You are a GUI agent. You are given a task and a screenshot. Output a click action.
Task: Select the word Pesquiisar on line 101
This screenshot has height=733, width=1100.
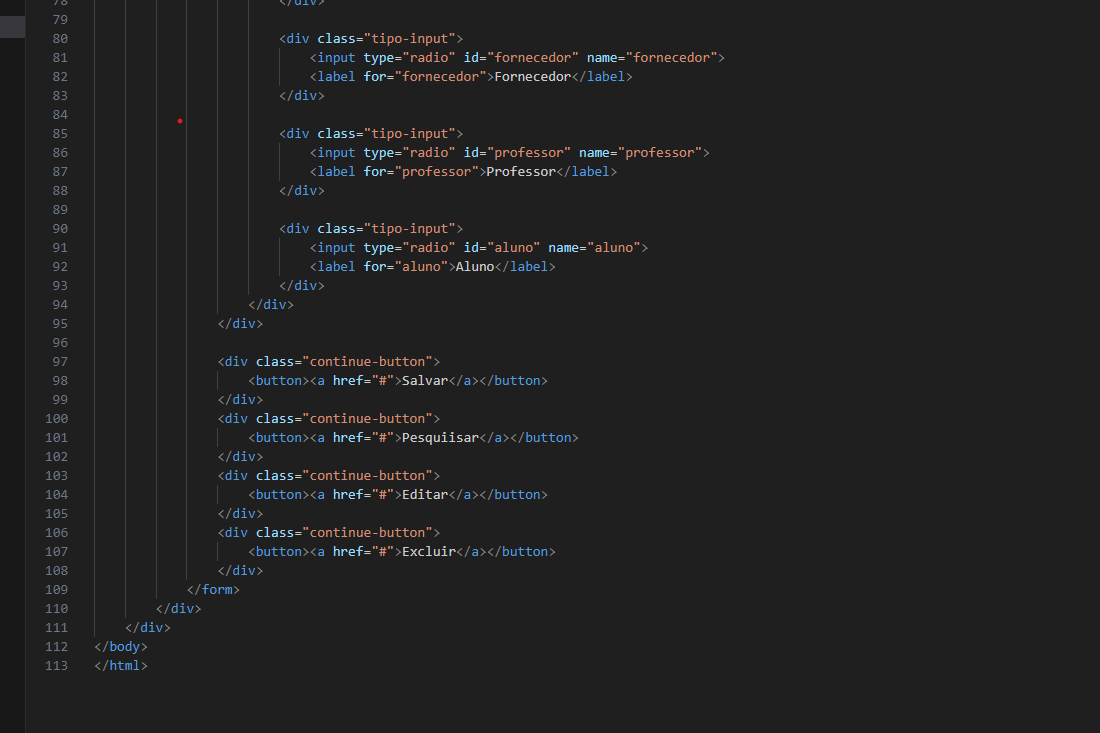coord(441,437)
